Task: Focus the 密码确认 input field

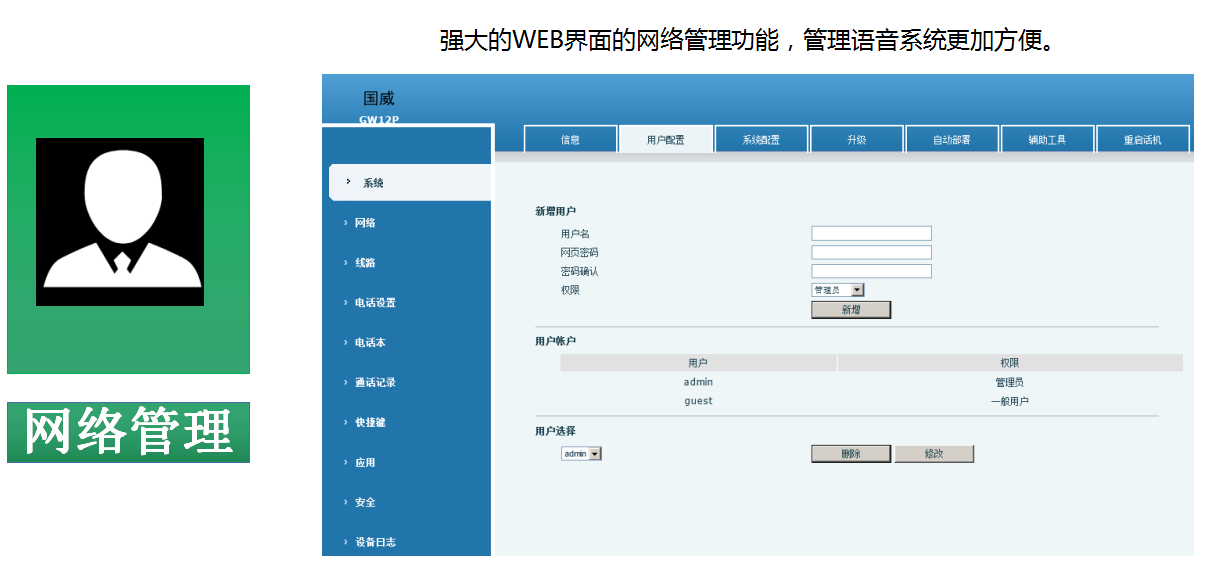Action: [x=871, y=271]
